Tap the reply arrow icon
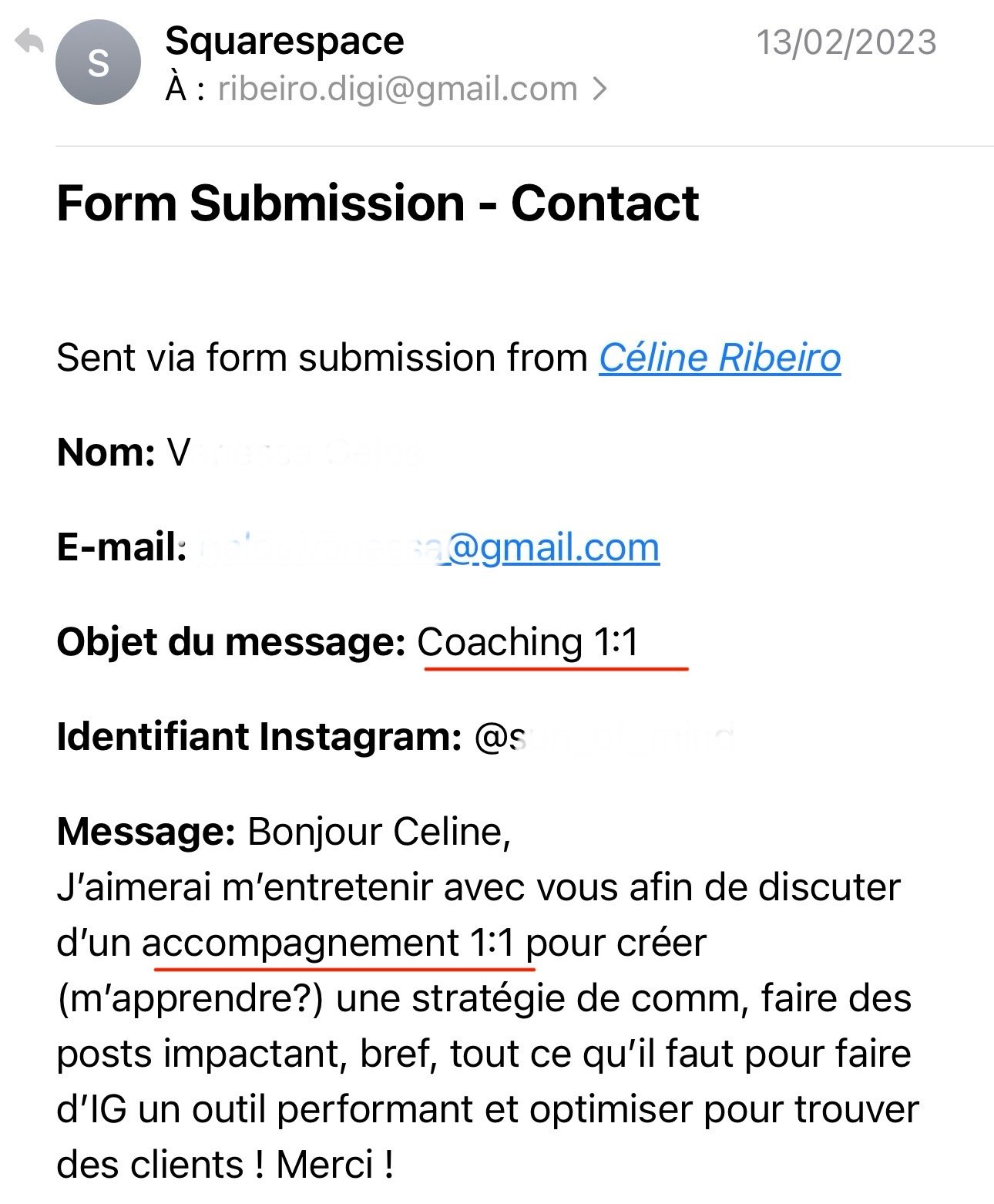This screenshot has height=1204, width=994. click(30, 42)
